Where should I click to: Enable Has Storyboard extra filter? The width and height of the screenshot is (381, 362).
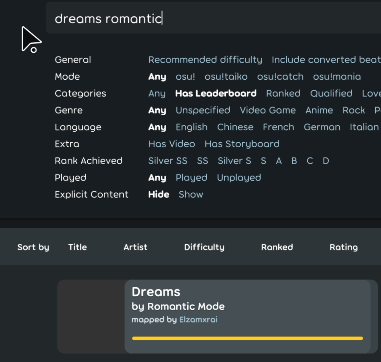point(242,144)
